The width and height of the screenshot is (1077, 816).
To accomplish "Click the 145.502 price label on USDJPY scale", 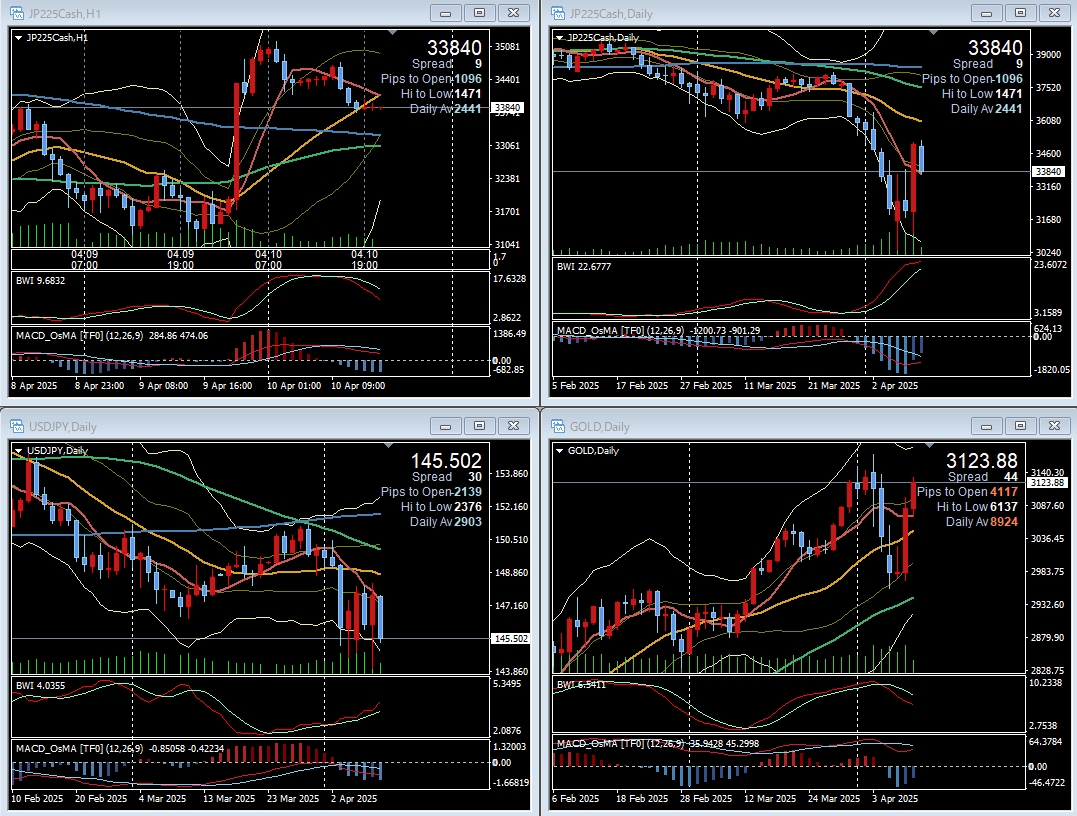I will tap(511, 639).
